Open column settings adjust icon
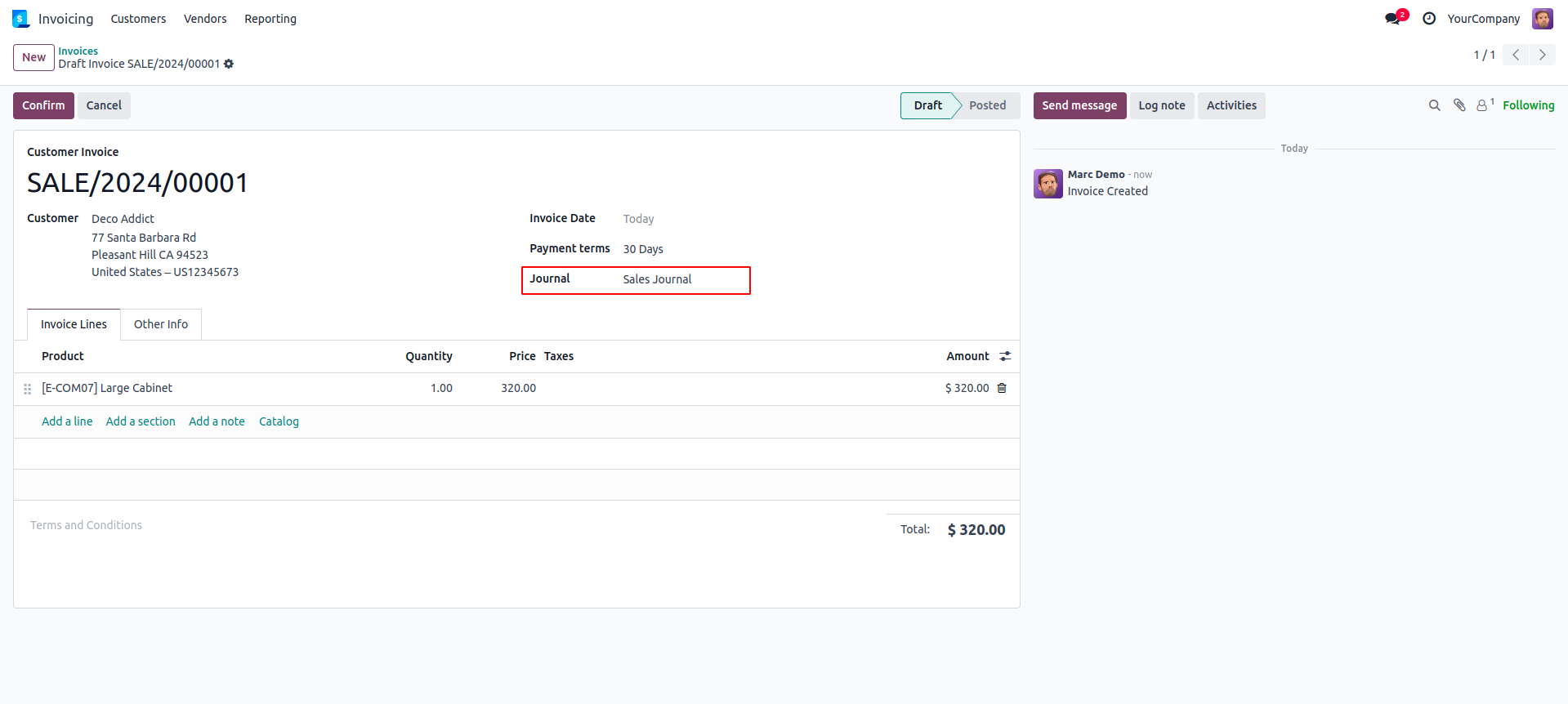The width and height of the screenshot is (1568, 704). [1005, 356]
